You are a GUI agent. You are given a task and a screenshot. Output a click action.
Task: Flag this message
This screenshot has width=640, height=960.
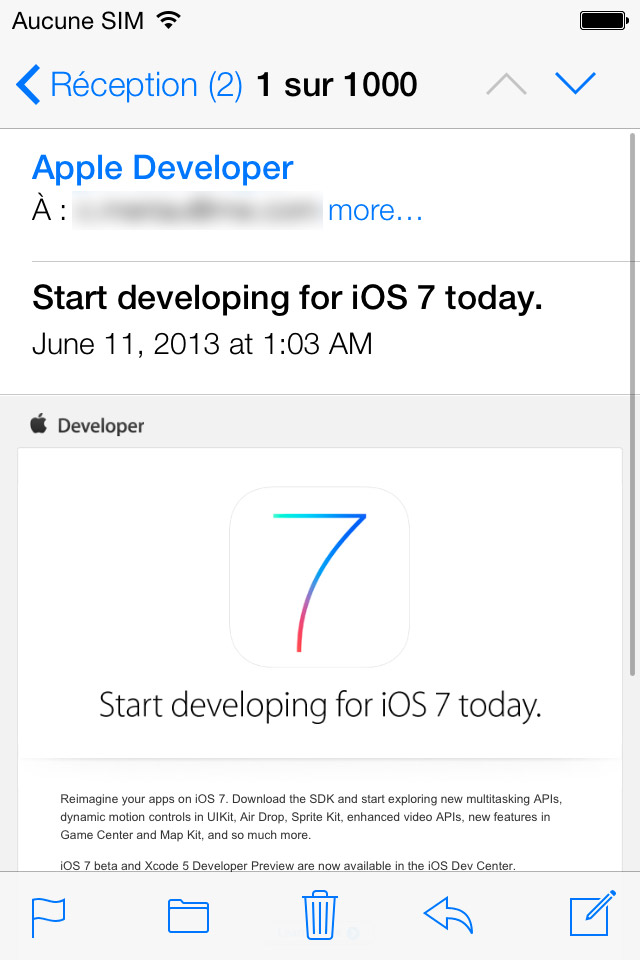pos(48,917)
